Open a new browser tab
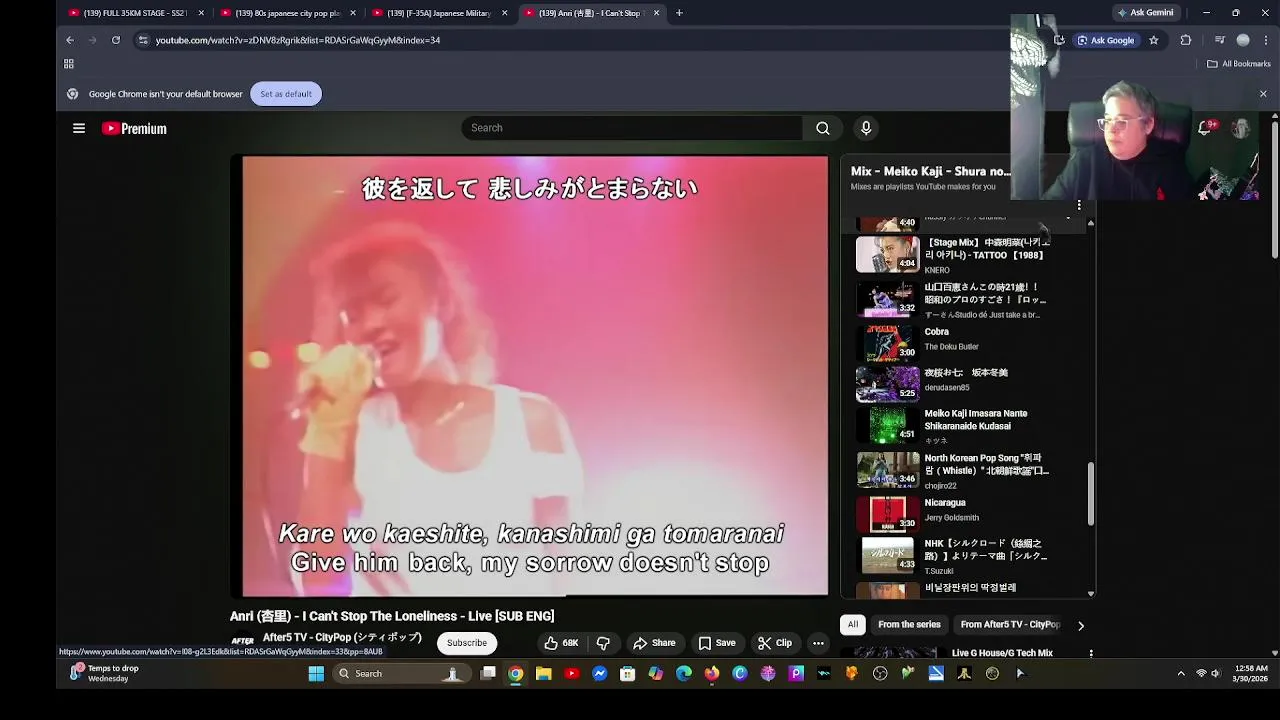The width and height of the screenshot is (1280, 720). (x=679, y=13)
